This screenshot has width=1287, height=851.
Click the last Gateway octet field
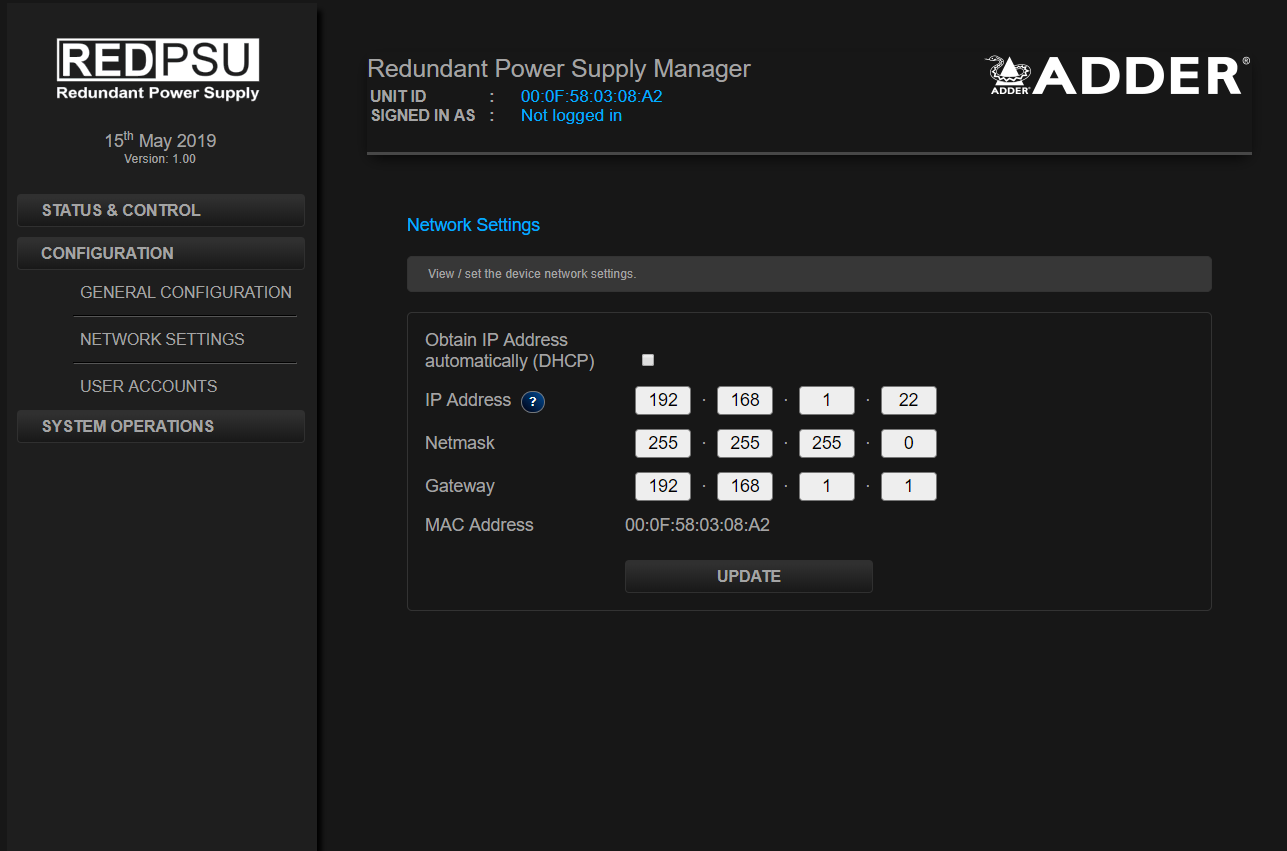(x=908, y=487)
